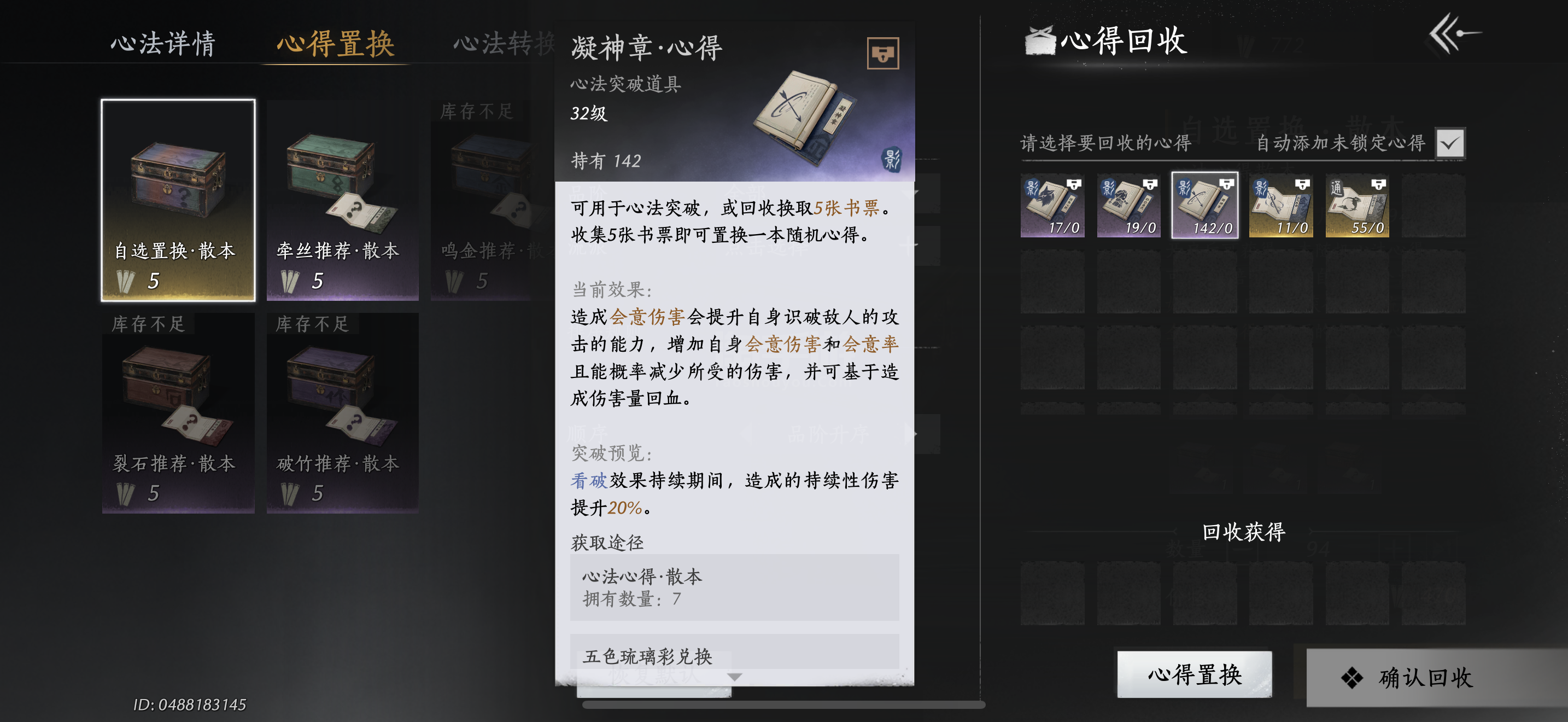1568x722 pixels.
Task: Click the 影 badge on item header
Action: click(x=891, y=160)
